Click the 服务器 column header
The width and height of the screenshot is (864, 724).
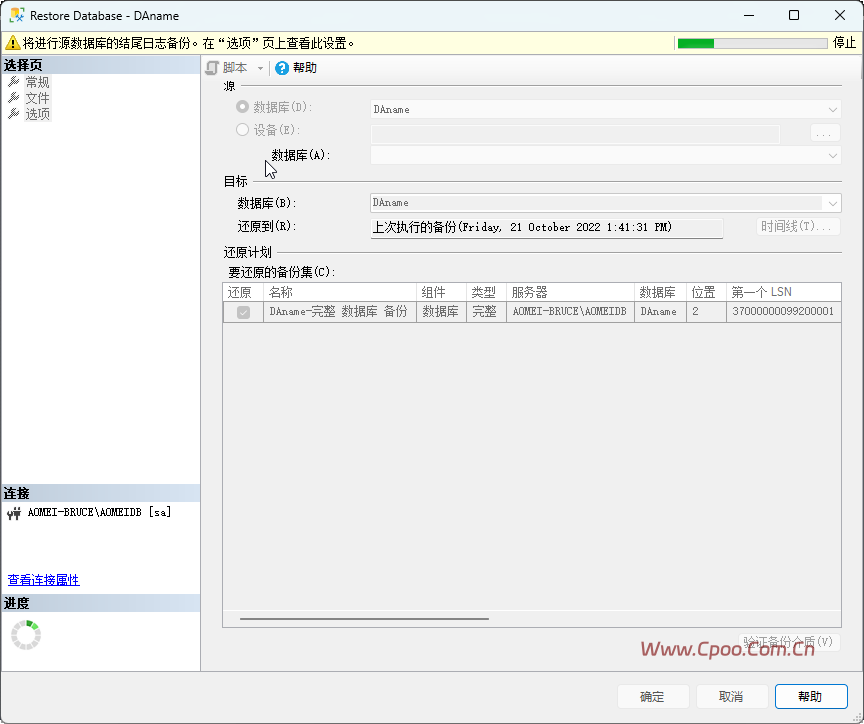(x=570, y=292)
